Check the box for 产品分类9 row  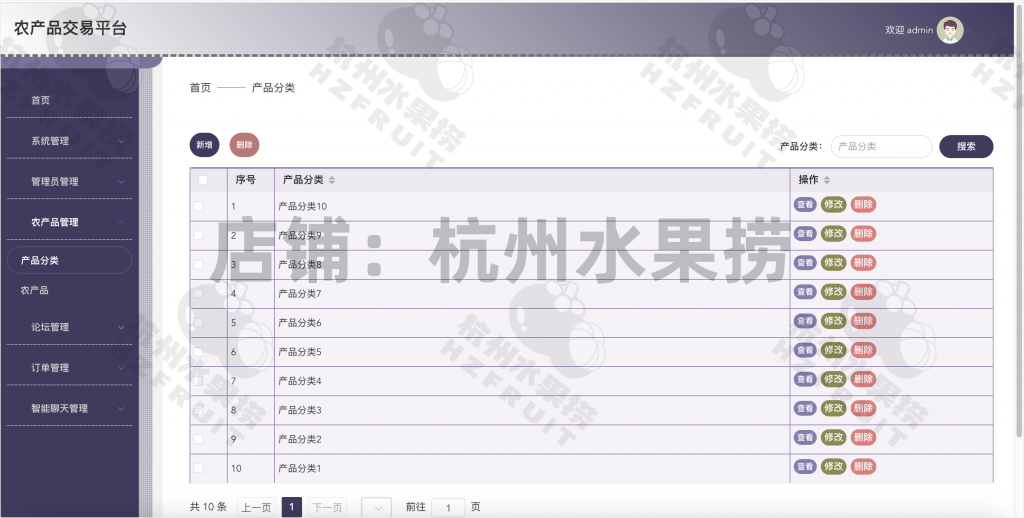199,235
